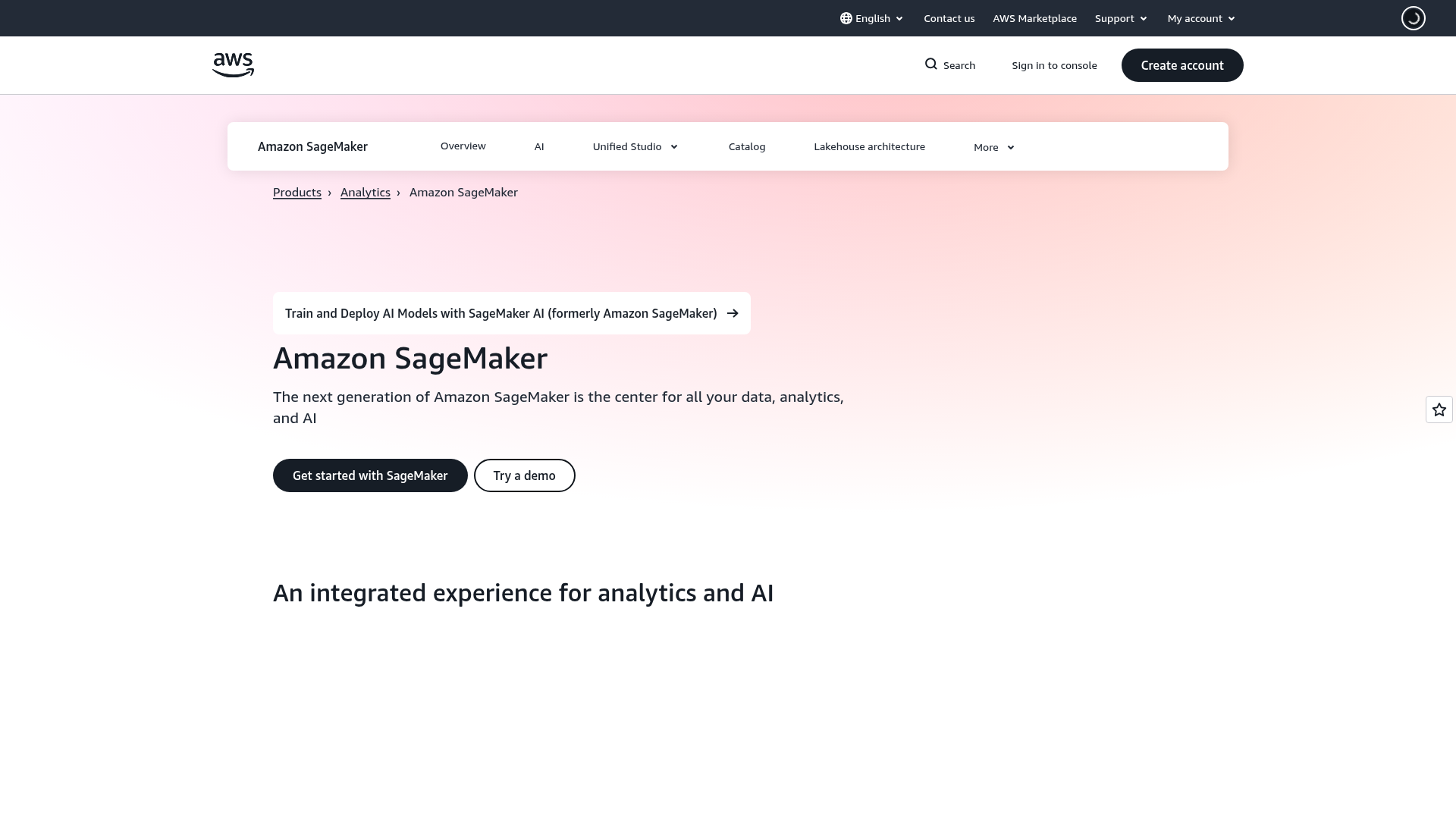This screenshot has height=819, width=1456.
Task: Click the arrow on the SageMaker AI announcement banner
Action: [x=732, y=312]
